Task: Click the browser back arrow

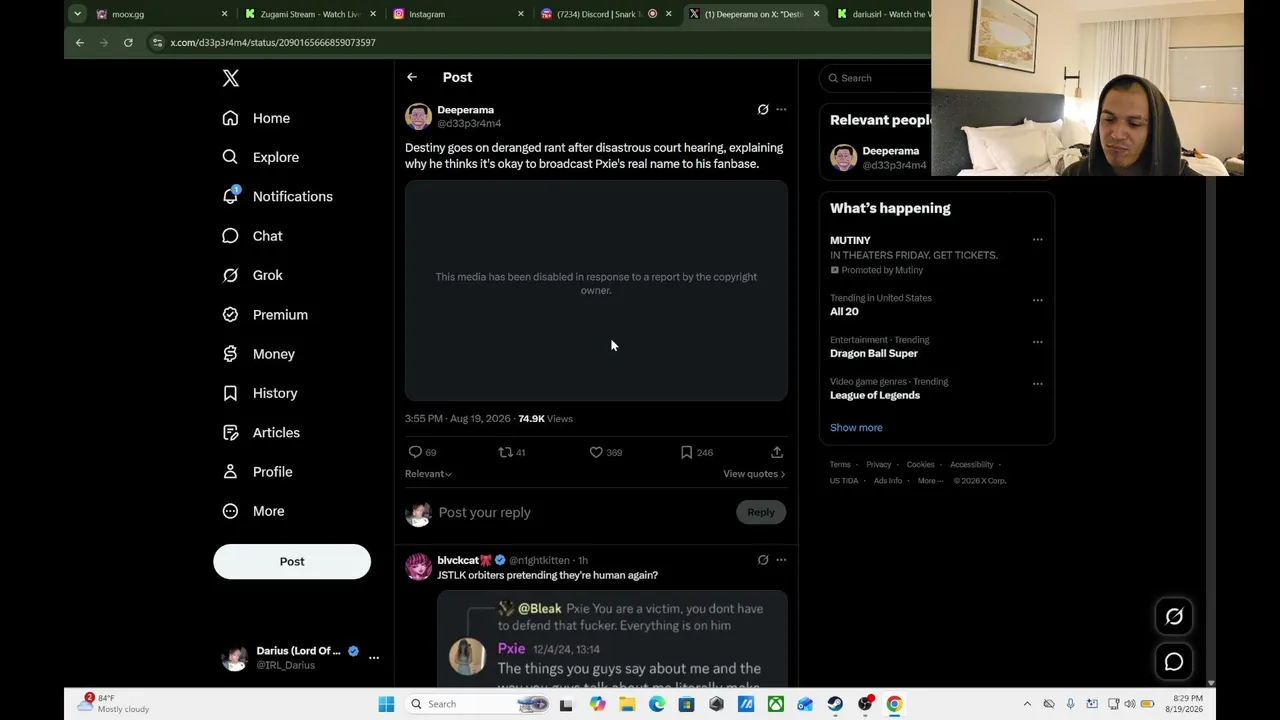Action: coord(80,42)
